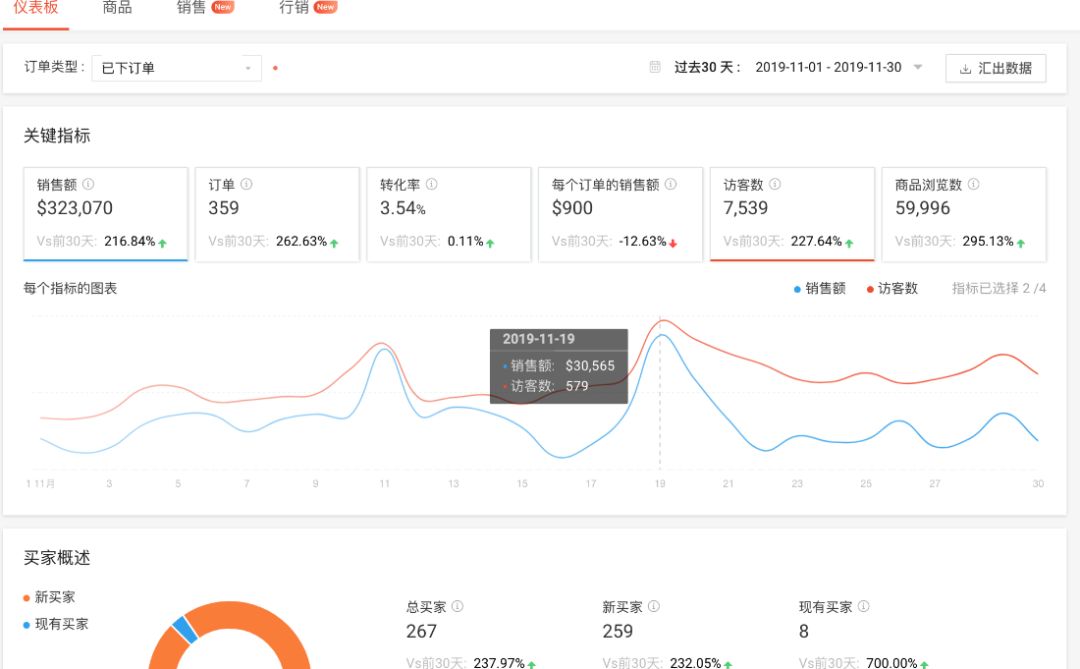Click the download icon on 汇出数据 button

pos(964,67)
